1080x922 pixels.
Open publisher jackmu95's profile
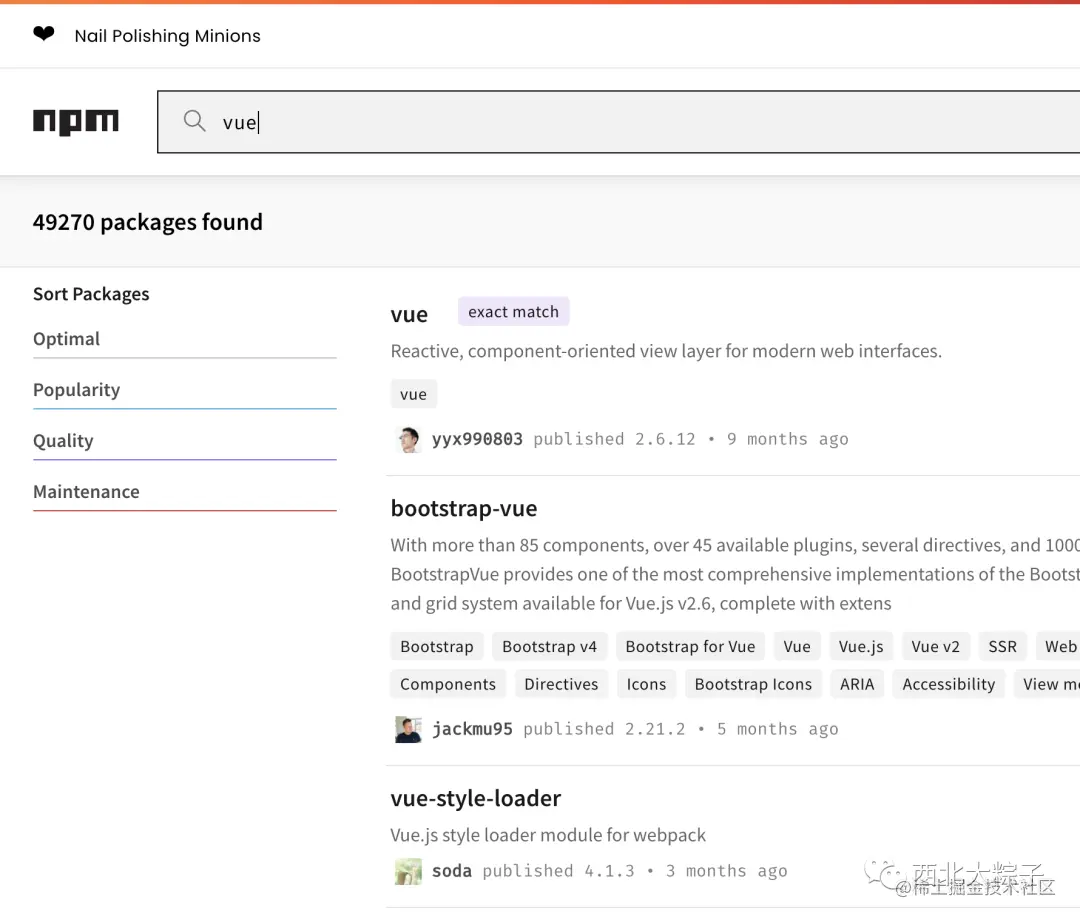472,729
